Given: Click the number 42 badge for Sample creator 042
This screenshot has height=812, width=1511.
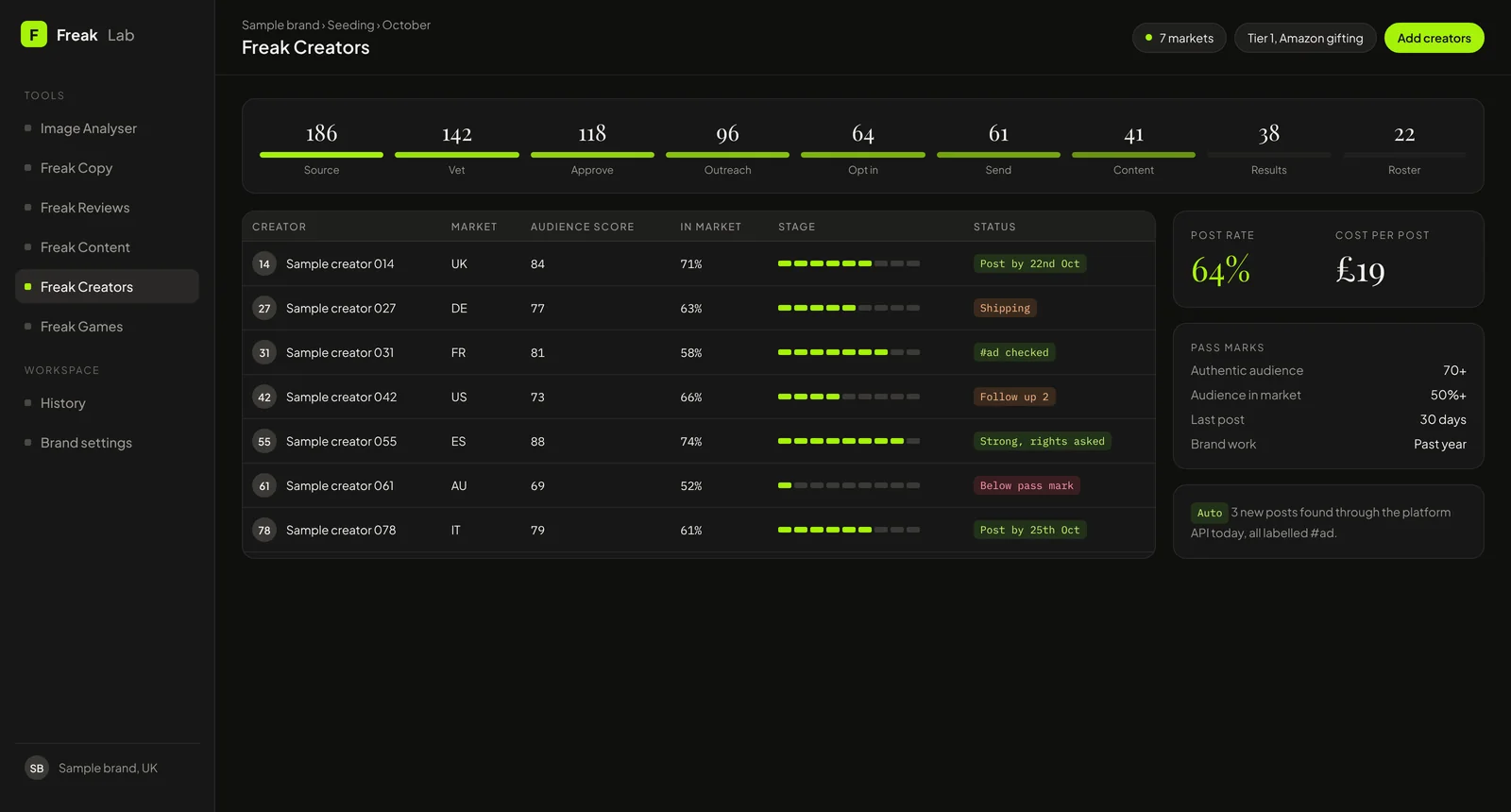Looking at the screenshot, I should 264,397.
